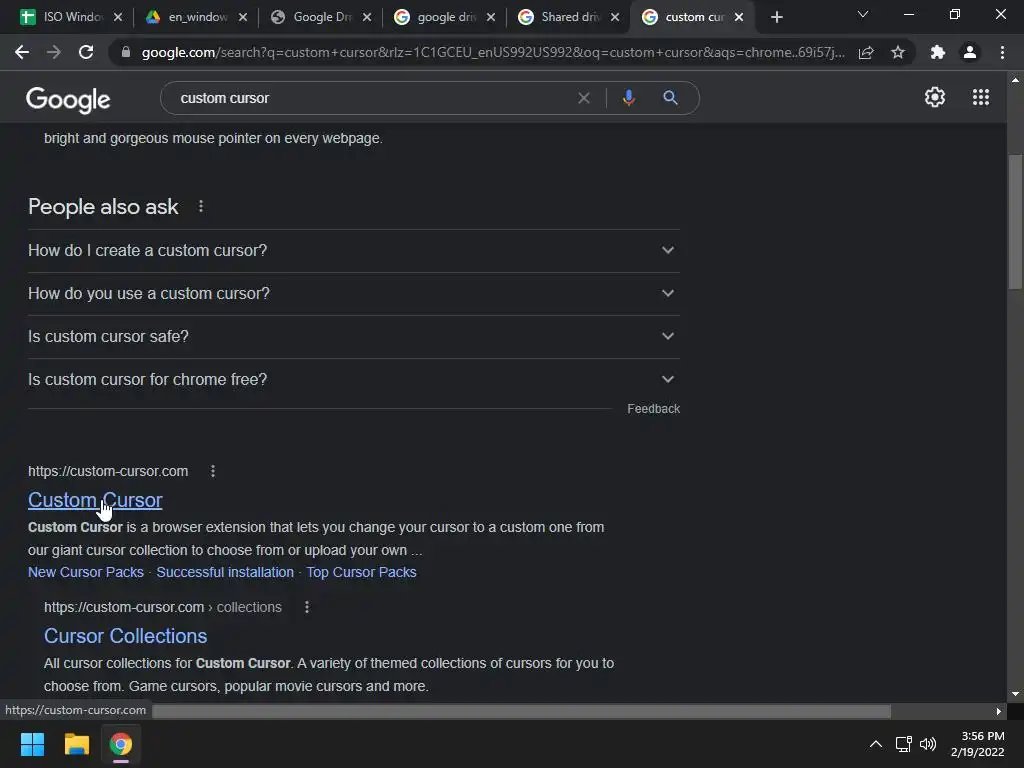1024x768 pixels.
Task: Submit the search with the magnifier icon
Action: click(x=670, y=98)
